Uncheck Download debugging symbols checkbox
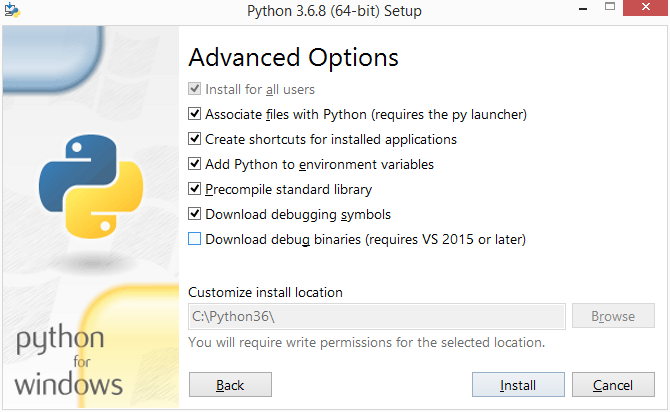 pyautogui.click(x=194, y=214)
